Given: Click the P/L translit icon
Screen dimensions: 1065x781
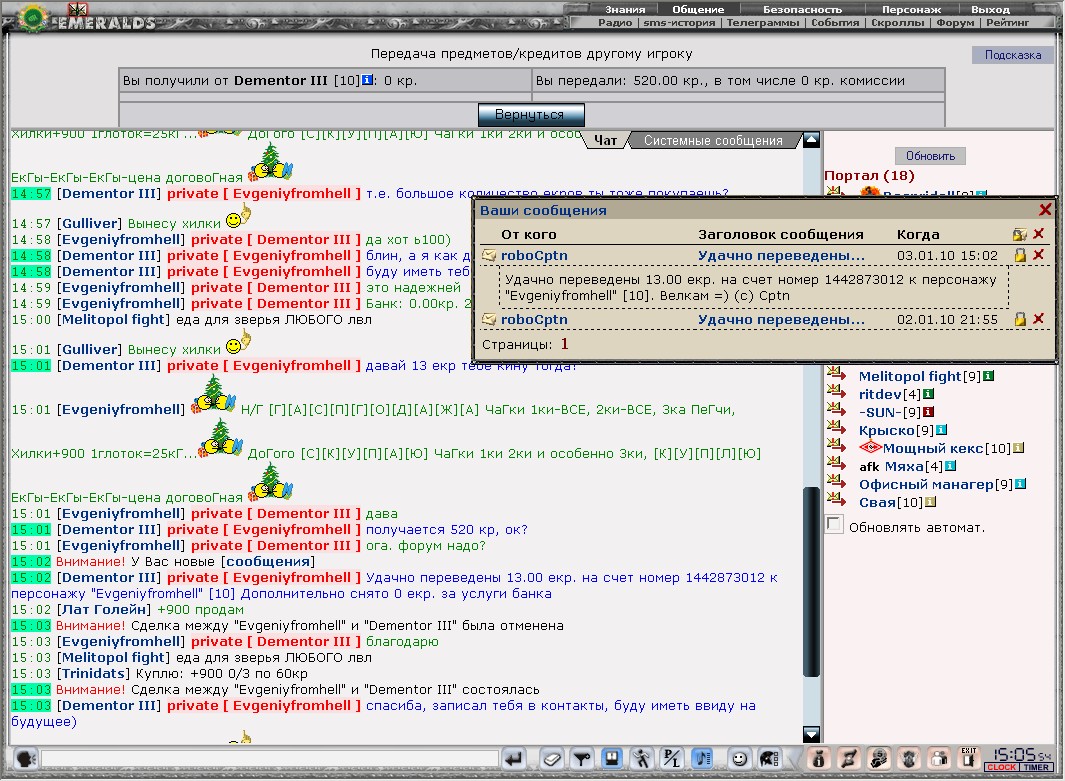Looking at the screenshot, I should click(x=672, y=759).
